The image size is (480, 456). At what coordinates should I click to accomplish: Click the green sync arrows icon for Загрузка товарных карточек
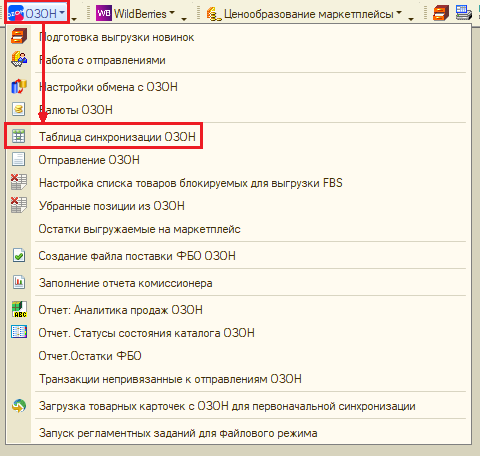coord(19,406)
